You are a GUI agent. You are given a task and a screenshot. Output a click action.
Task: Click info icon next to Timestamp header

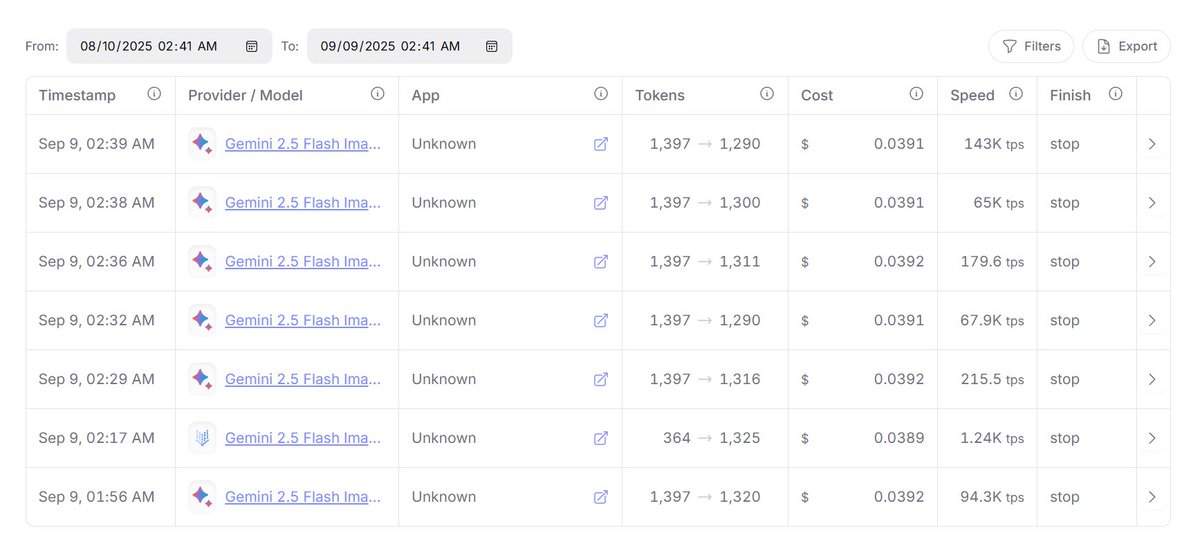click(x=154, y=94)
